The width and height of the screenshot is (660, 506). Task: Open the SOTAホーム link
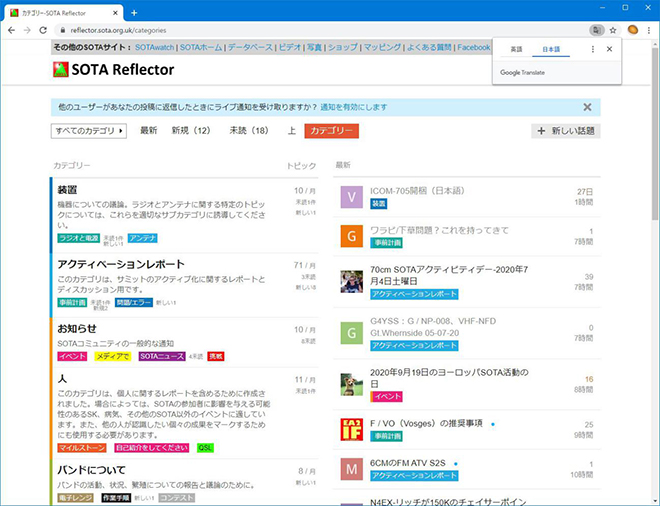point(201,48)
